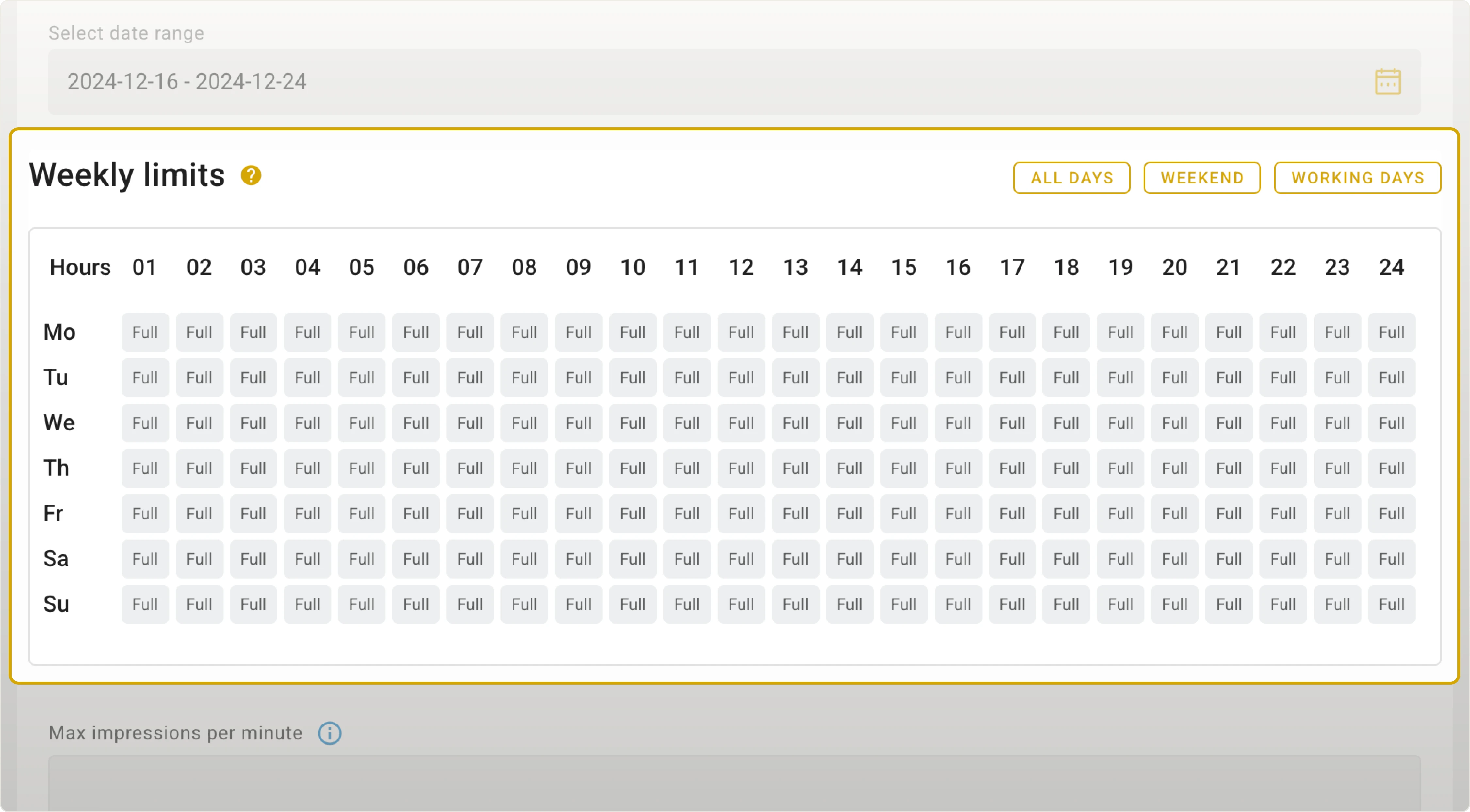
Task: Click the Max impressions info icon
Action: (330, 733)
